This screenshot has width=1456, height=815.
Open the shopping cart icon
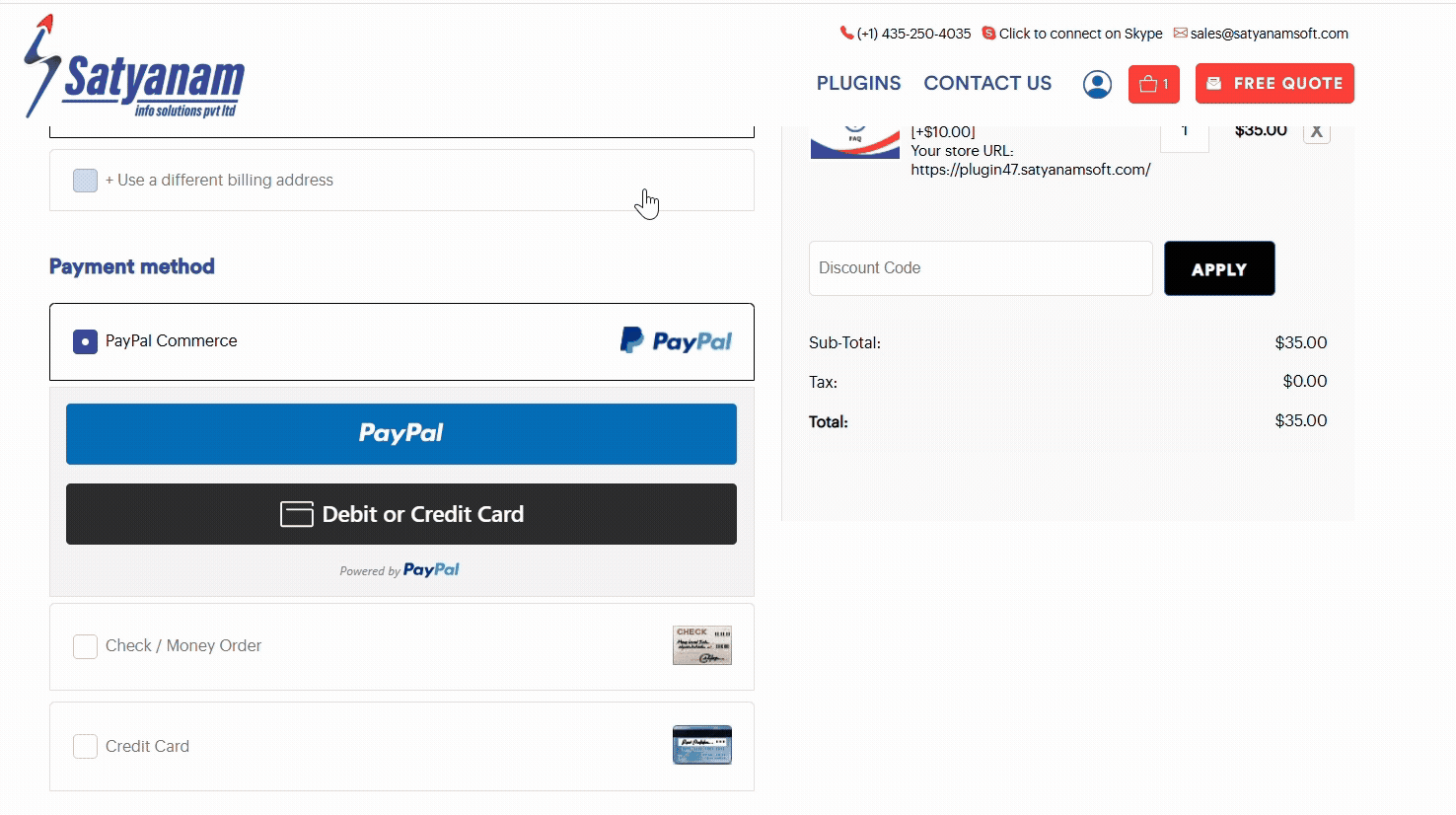click(1153, 84)
